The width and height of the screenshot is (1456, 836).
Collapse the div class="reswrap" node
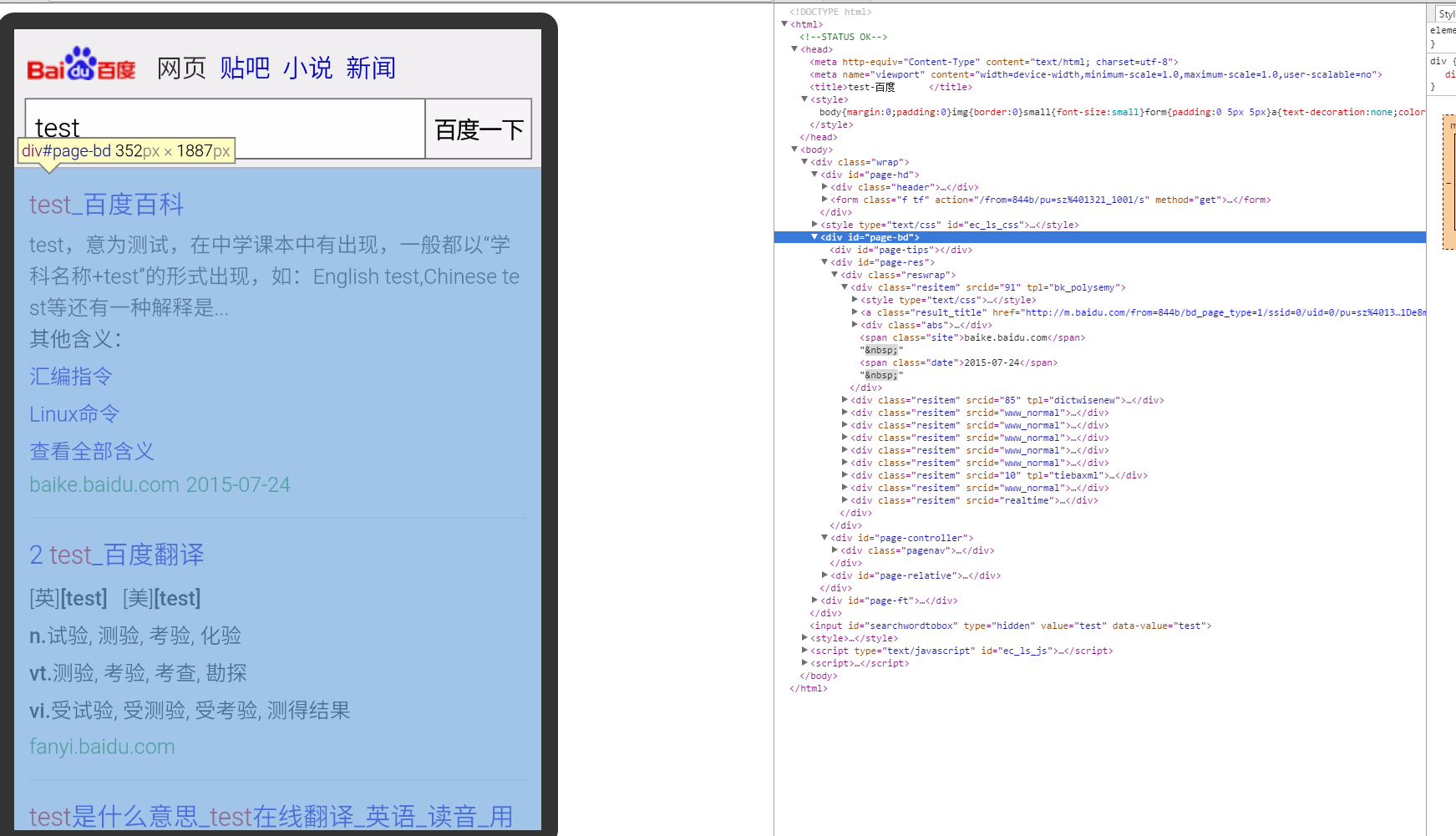[x=835, y=275]
